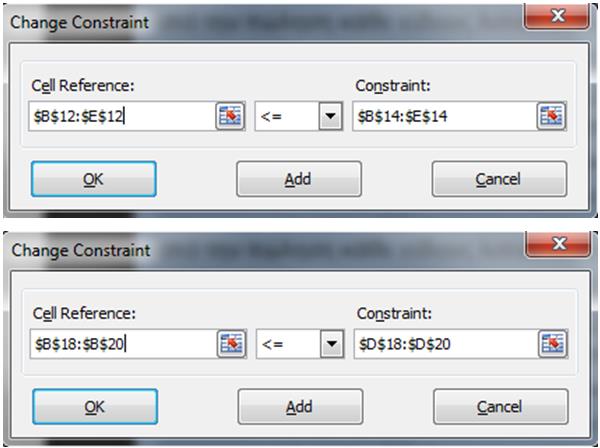Cancel the $B$12:$E$12 constraint dialog
The image size is (600, 448).
click(x=499, y=179)
